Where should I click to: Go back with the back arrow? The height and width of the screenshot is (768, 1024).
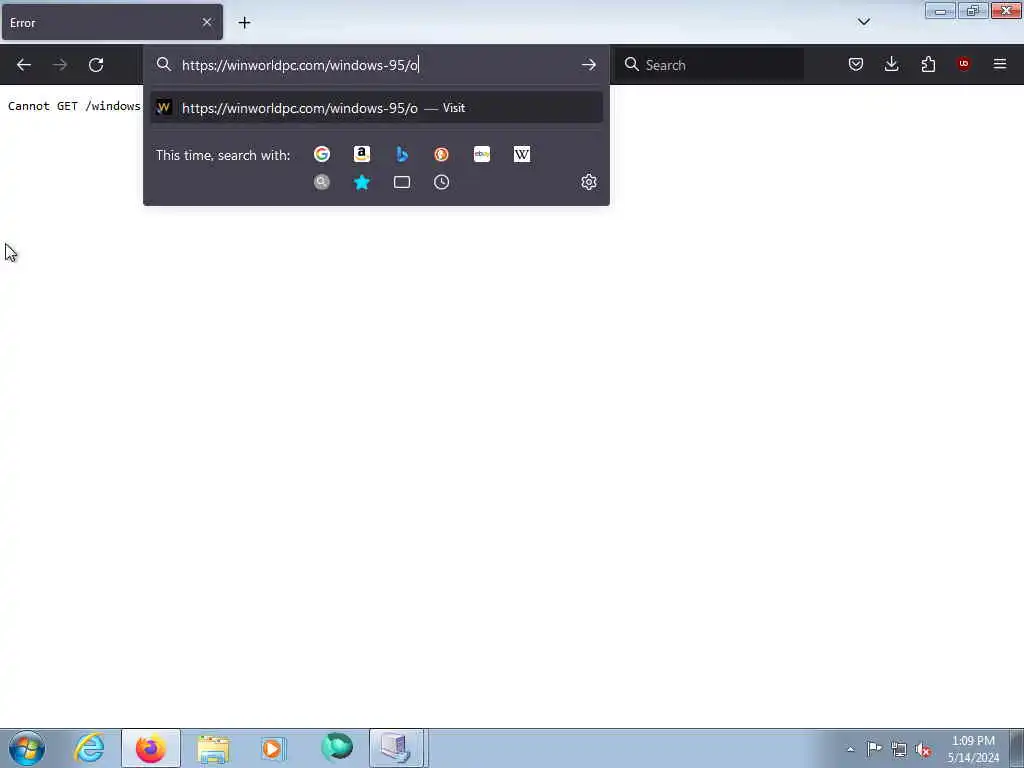(24, 65)
